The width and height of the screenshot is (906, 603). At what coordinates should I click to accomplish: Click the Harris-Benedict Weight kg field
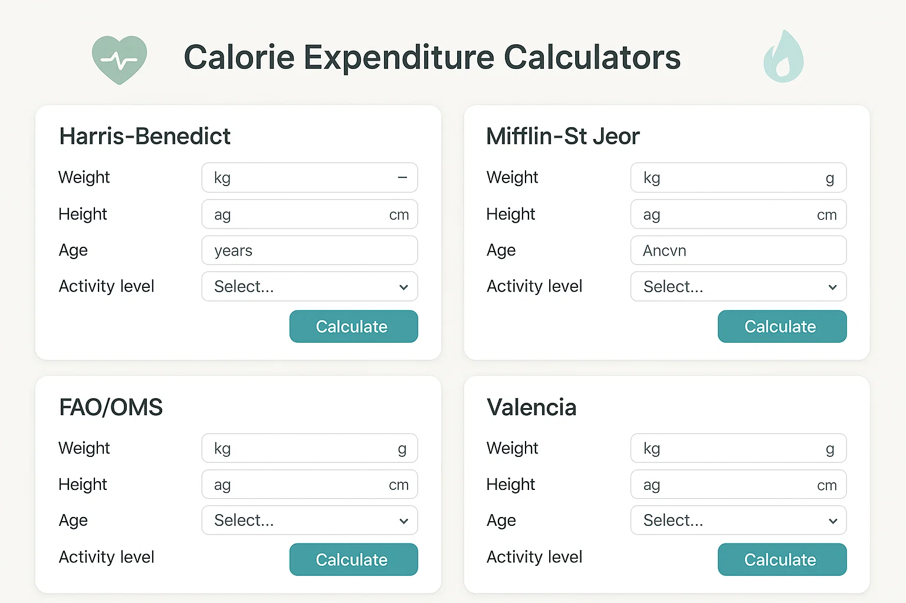pos(309,177)
